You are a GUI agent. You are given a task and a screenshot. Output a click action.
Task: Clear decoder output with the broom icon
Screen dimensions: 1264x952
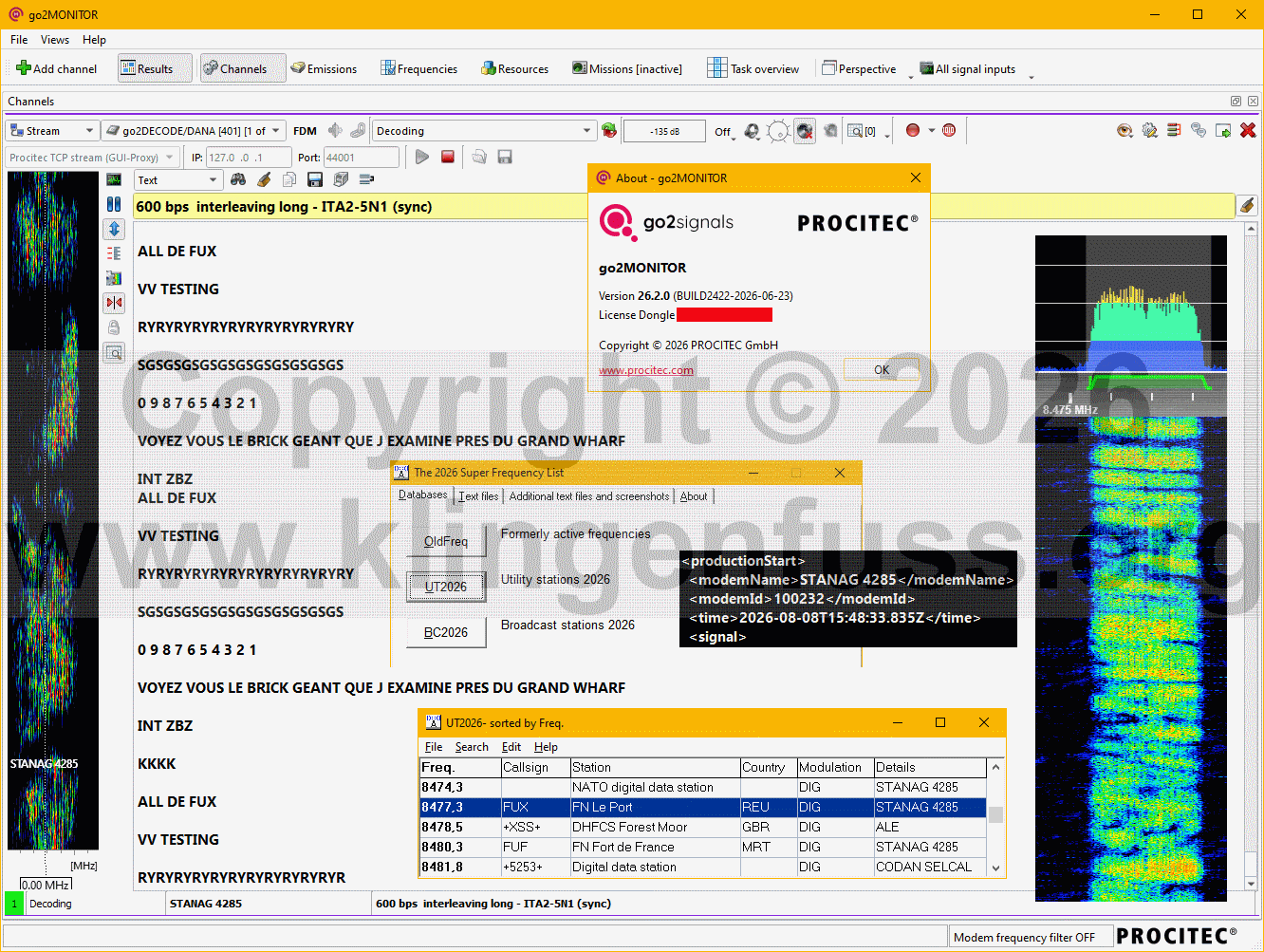tap(264, 179)
